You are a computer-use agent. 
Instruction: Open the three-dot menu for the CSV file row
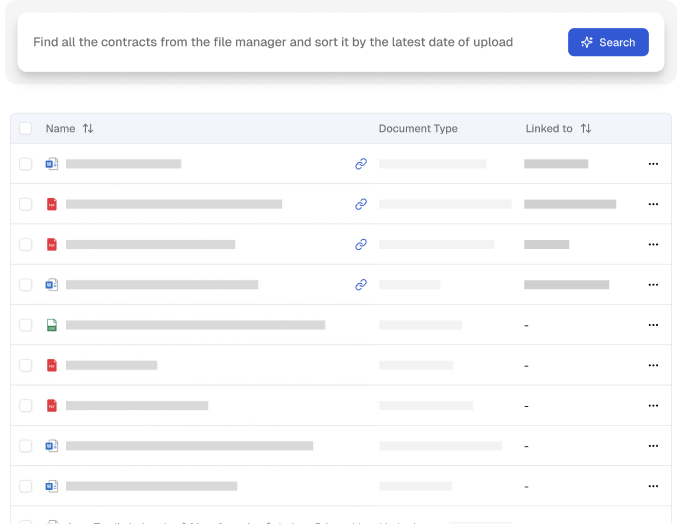pyautogui.click(x=653, y=325)
